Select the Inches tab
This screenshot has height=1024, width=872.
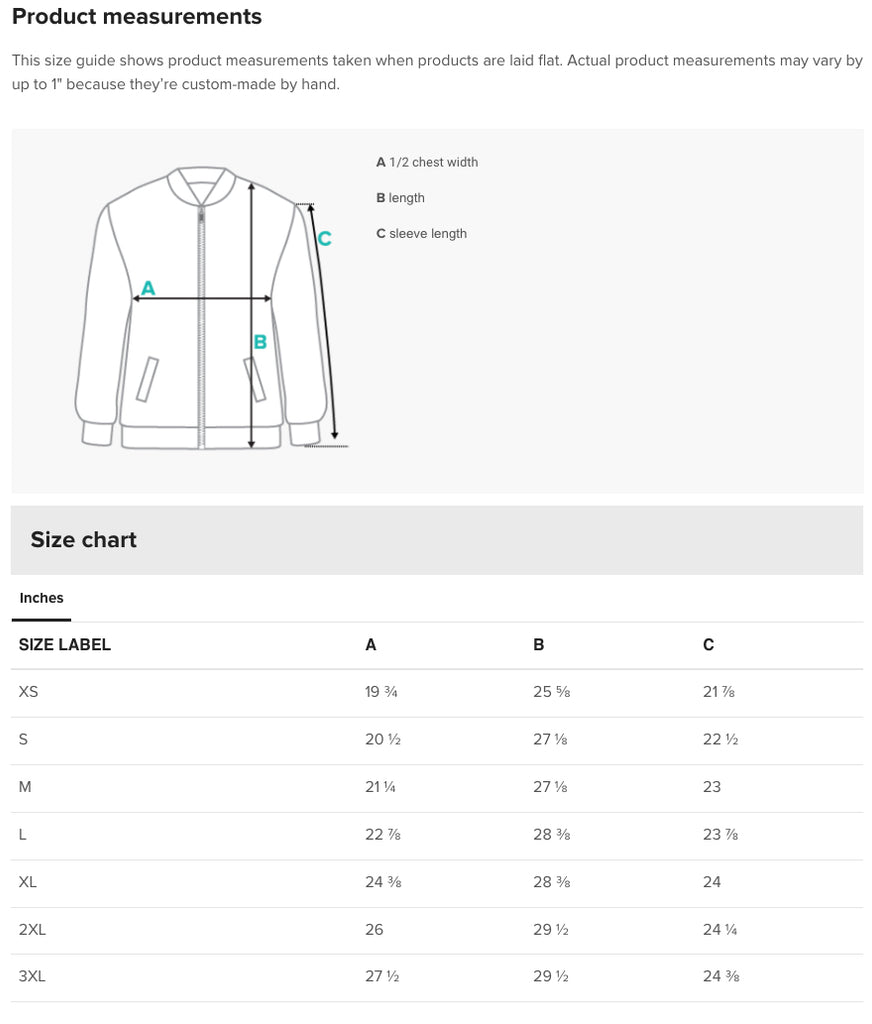coord(41,598)
